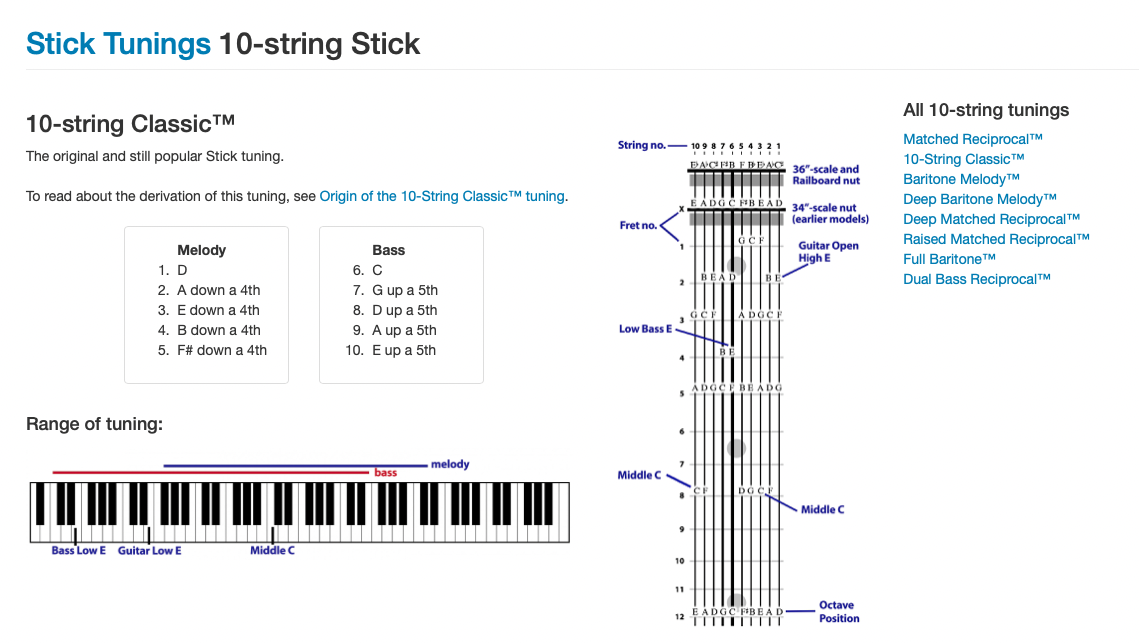Click the Melody tuning box
1139x643 pixels.
pos(206,305)
